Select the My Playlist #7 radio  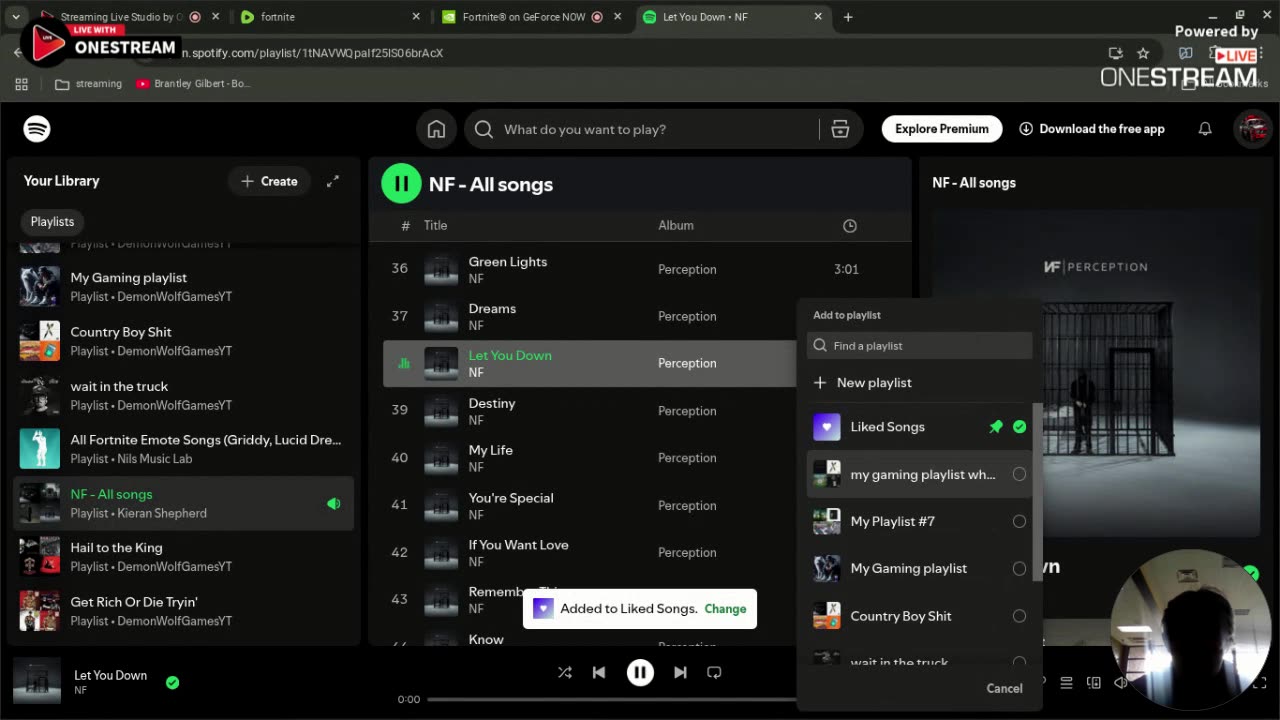click(1019, 521)
